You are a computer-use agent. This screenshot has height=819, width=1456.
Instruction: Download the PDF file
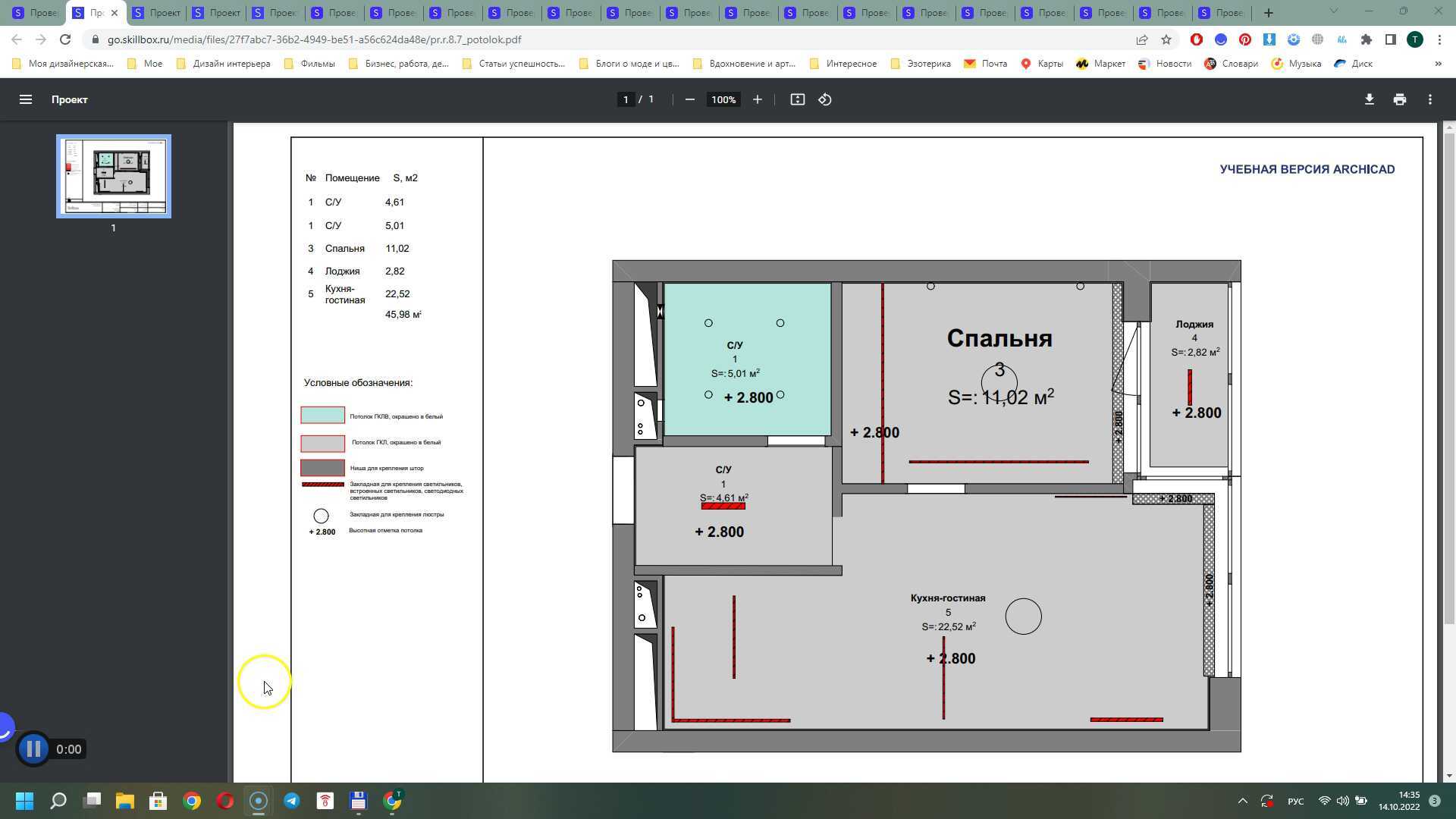click(x=1369, y=99)
